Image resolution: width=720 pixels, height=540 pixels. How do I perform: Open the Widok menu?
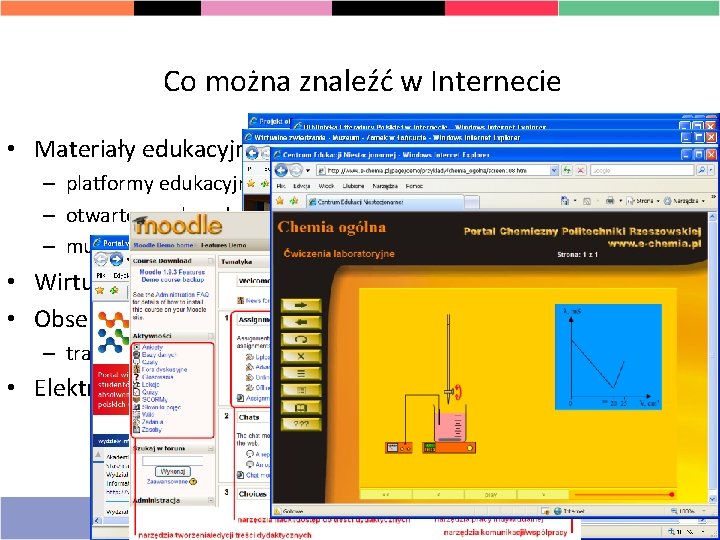326,186
